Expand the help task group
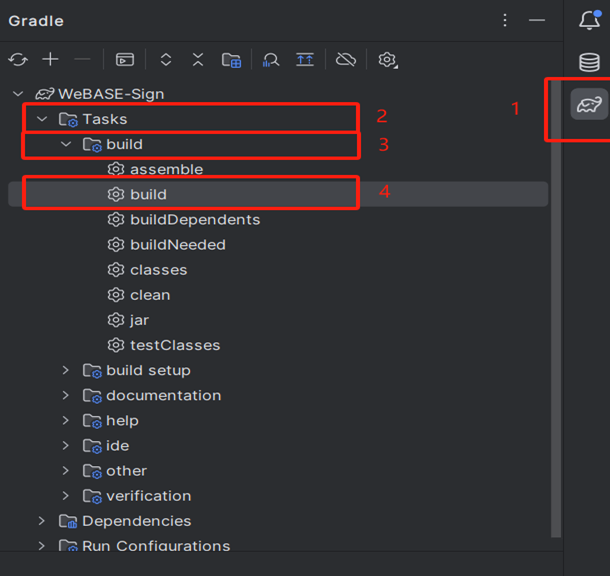Image resolution: width=610 pixels, height=576 pixels. point(65,420)
